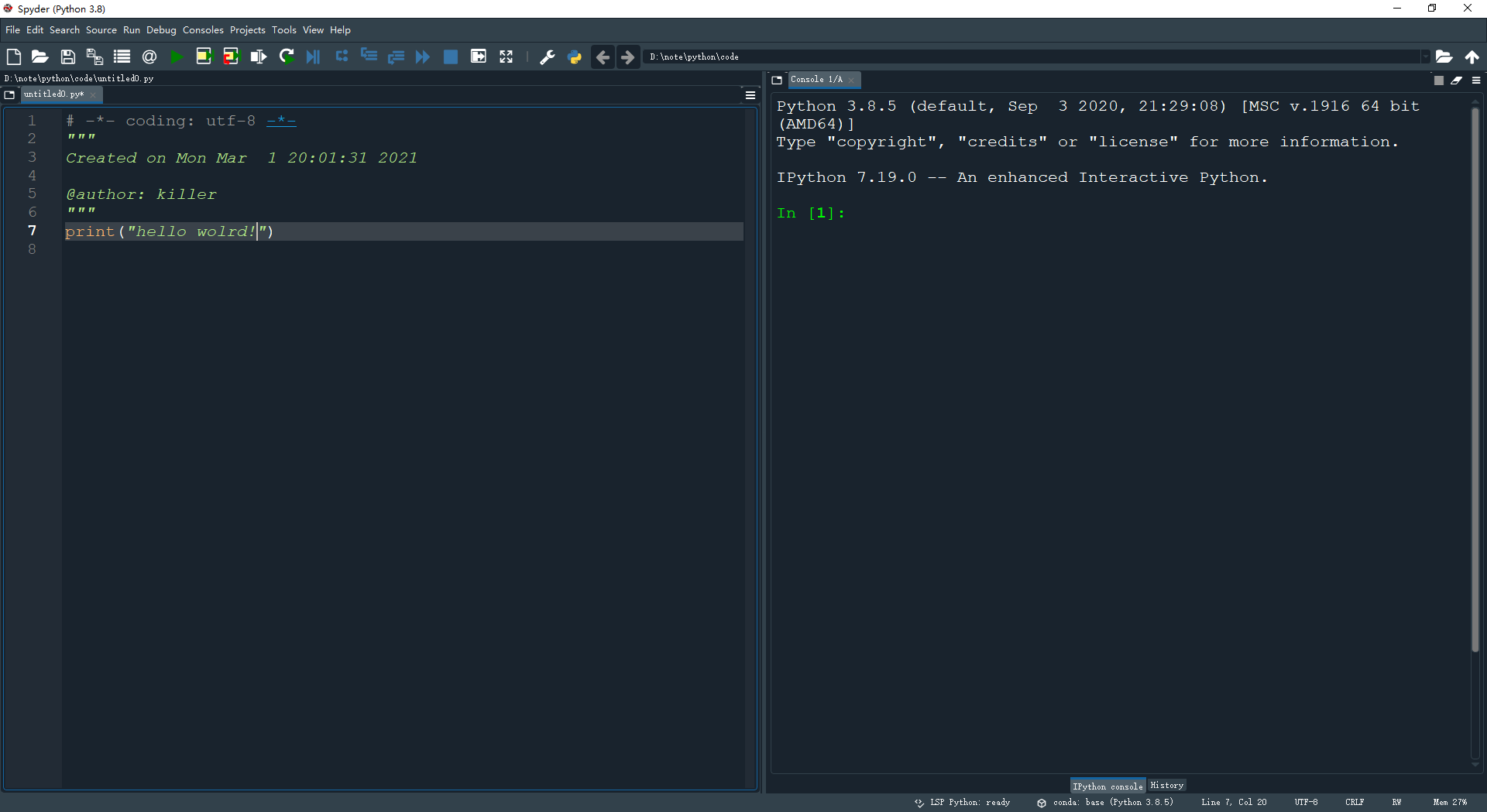This screenshot has width=1487, height=812.
Task: Interrupt the kernel with the console stop square
Action: pyautogui.click(x=1439, y=81)
